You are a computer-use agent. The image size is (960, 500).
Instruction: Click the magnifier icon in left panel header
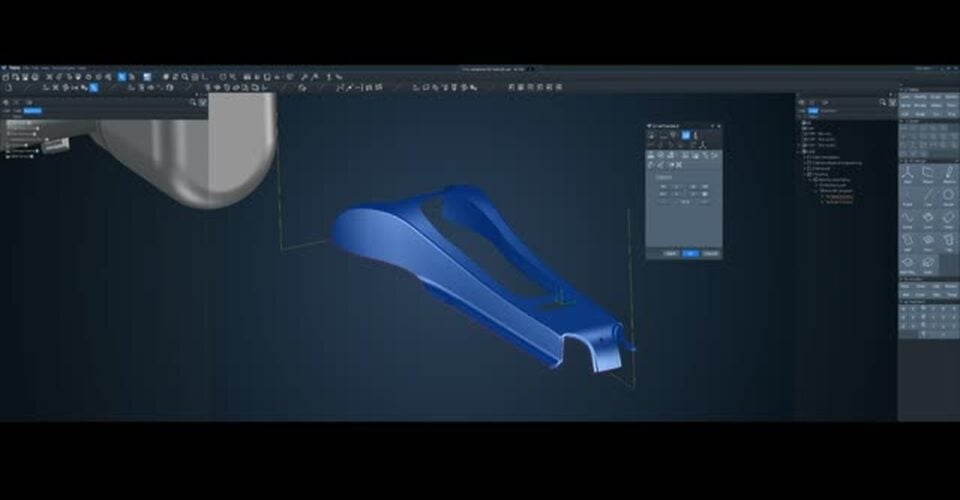tap(192, 101)
